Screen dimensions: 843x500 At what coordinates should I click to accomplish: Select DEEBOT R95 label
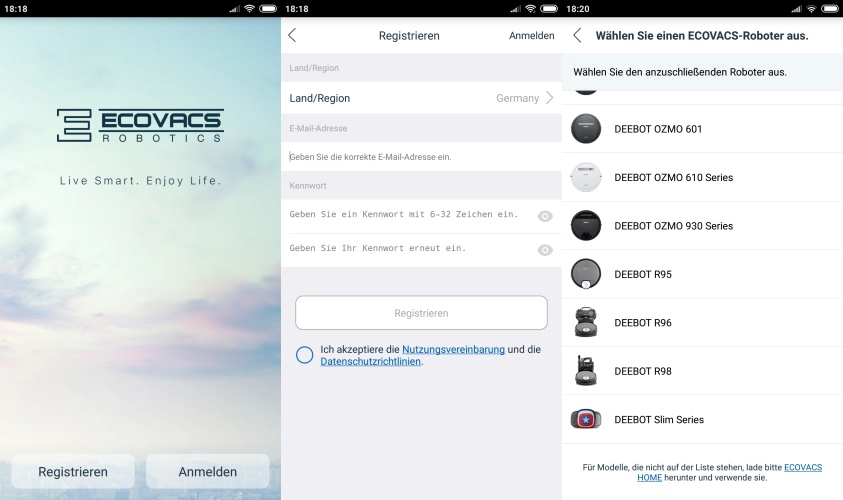point(643,274)
